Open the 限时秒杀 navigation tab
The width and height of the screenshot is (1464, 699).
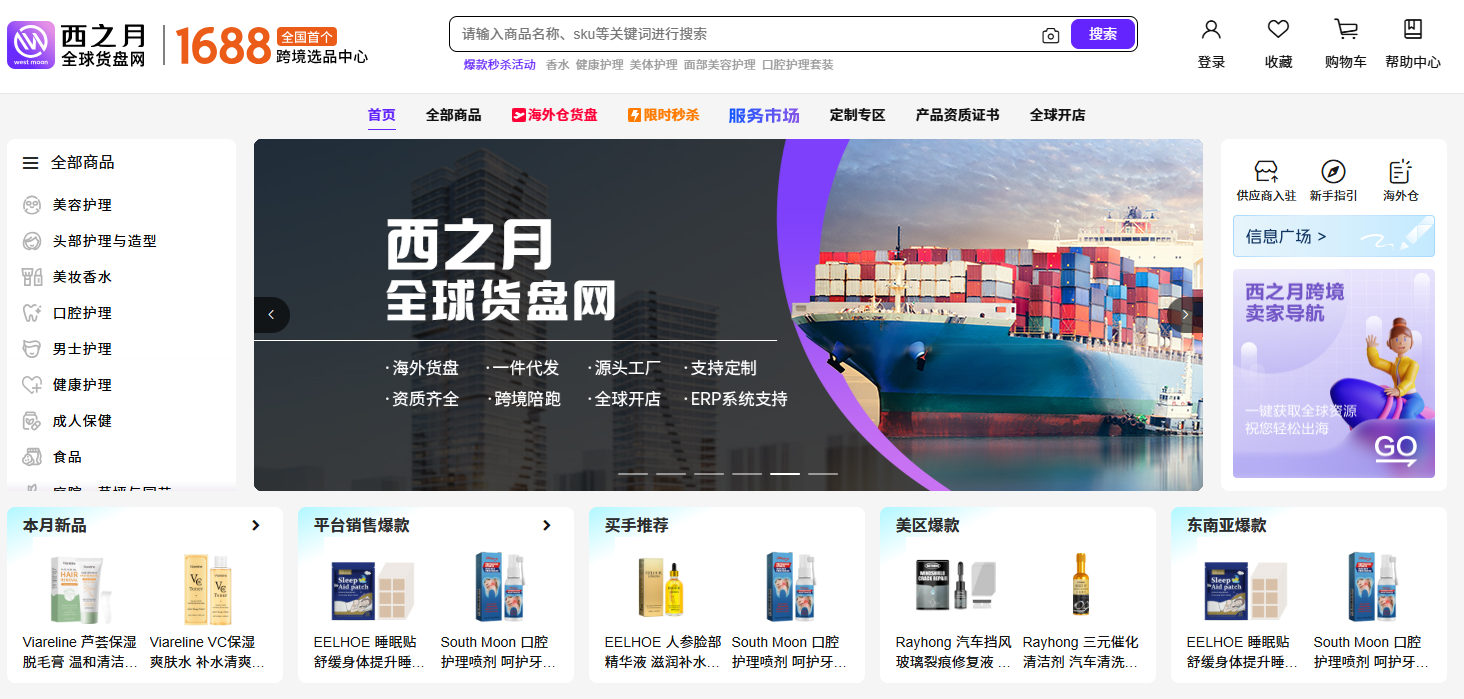(x=663, y=115)
